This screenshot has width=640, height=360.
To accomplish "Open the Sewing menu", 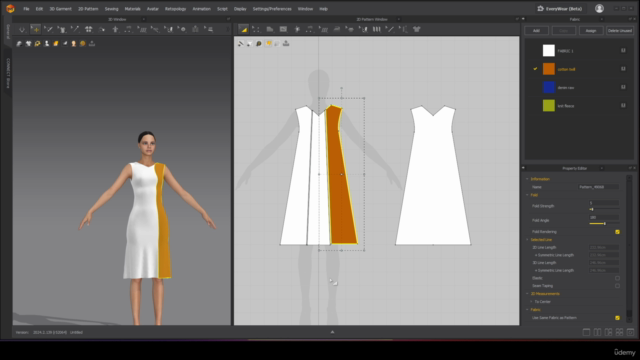I will pos(111,9).
